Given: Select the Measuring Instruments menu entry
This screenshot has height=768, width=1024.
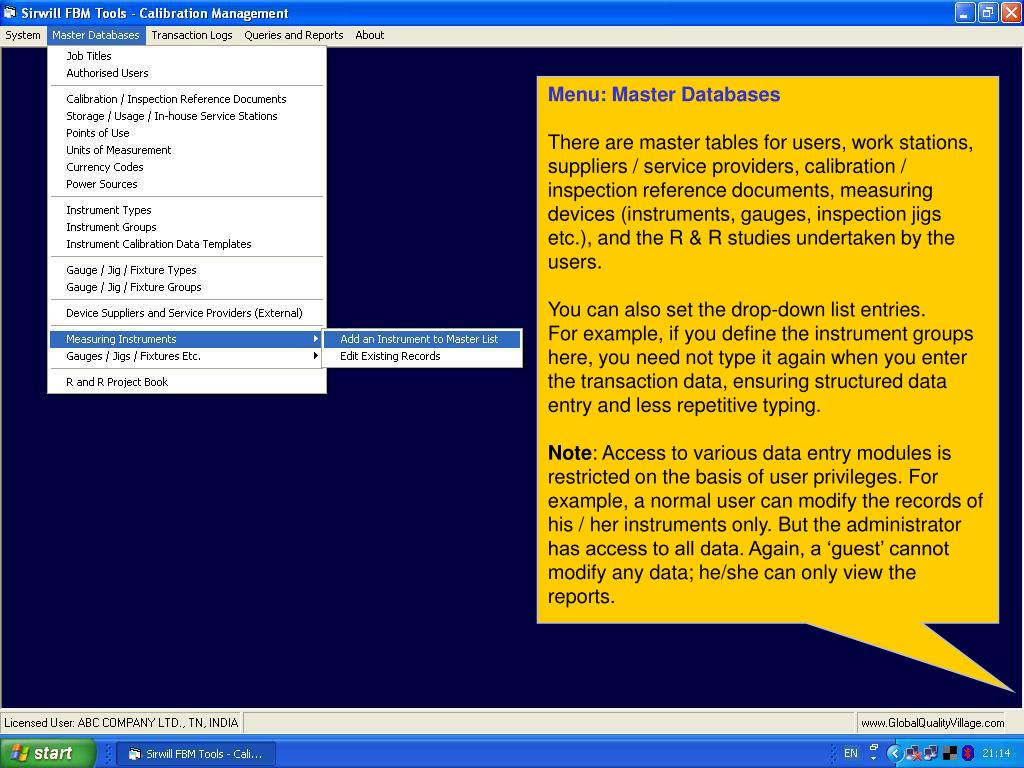Looking at the screenshot, I should 187,340.
